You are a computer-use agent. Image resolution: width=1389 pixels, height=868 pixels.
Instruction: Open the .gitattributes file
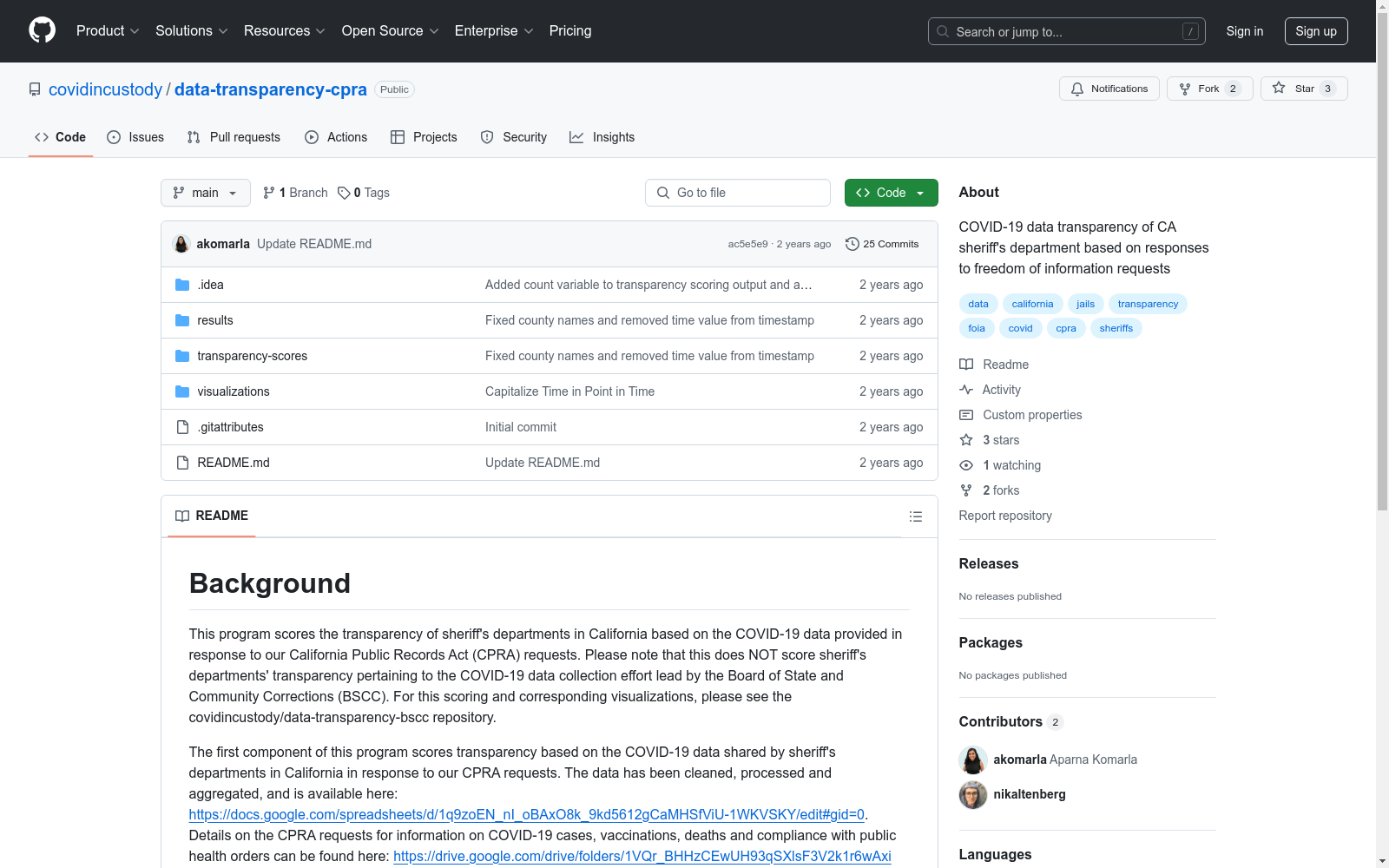point(230,427)
